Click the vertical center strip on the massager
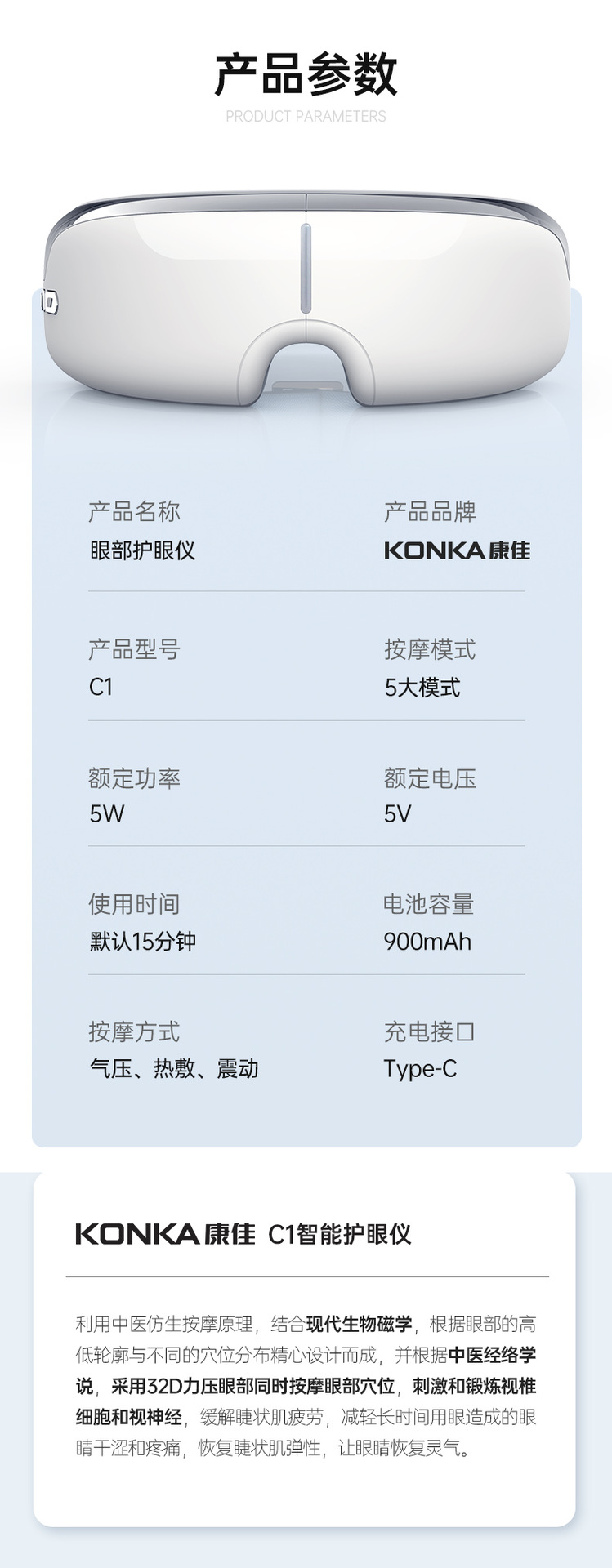The width and height of the screenshot is (612, 1568). pyautogui.click(x=306, y=268)
